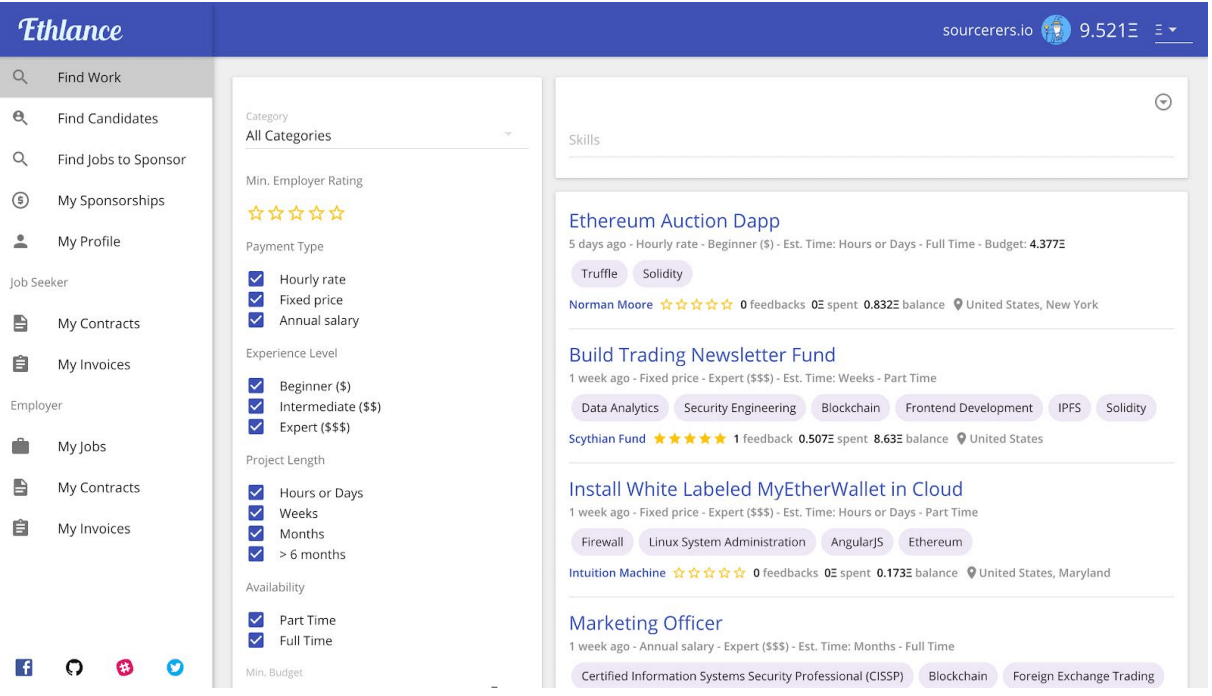Click the Employer My Invoices clipboard icon
The image size is (1212, 696).
click(20, 528)
